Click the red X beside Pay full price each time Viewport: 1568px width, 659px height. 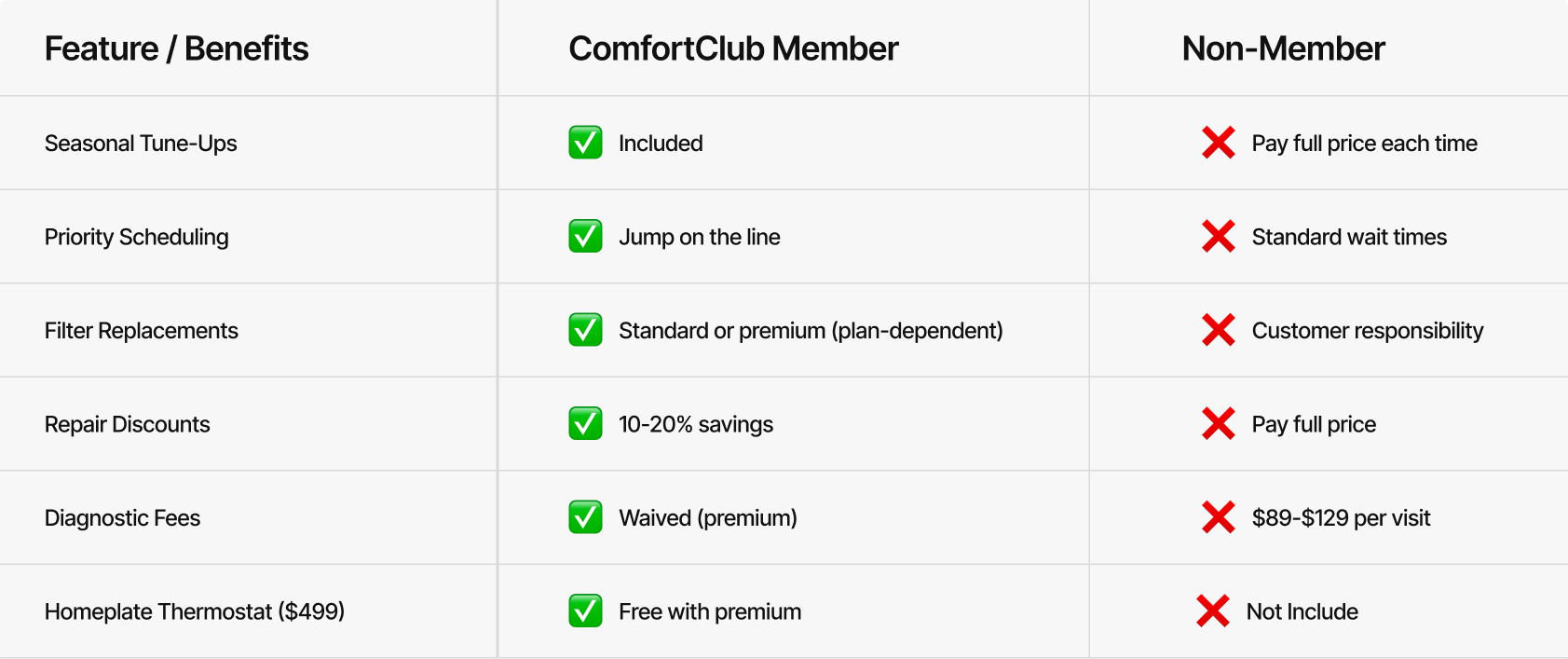point(1218,143)
